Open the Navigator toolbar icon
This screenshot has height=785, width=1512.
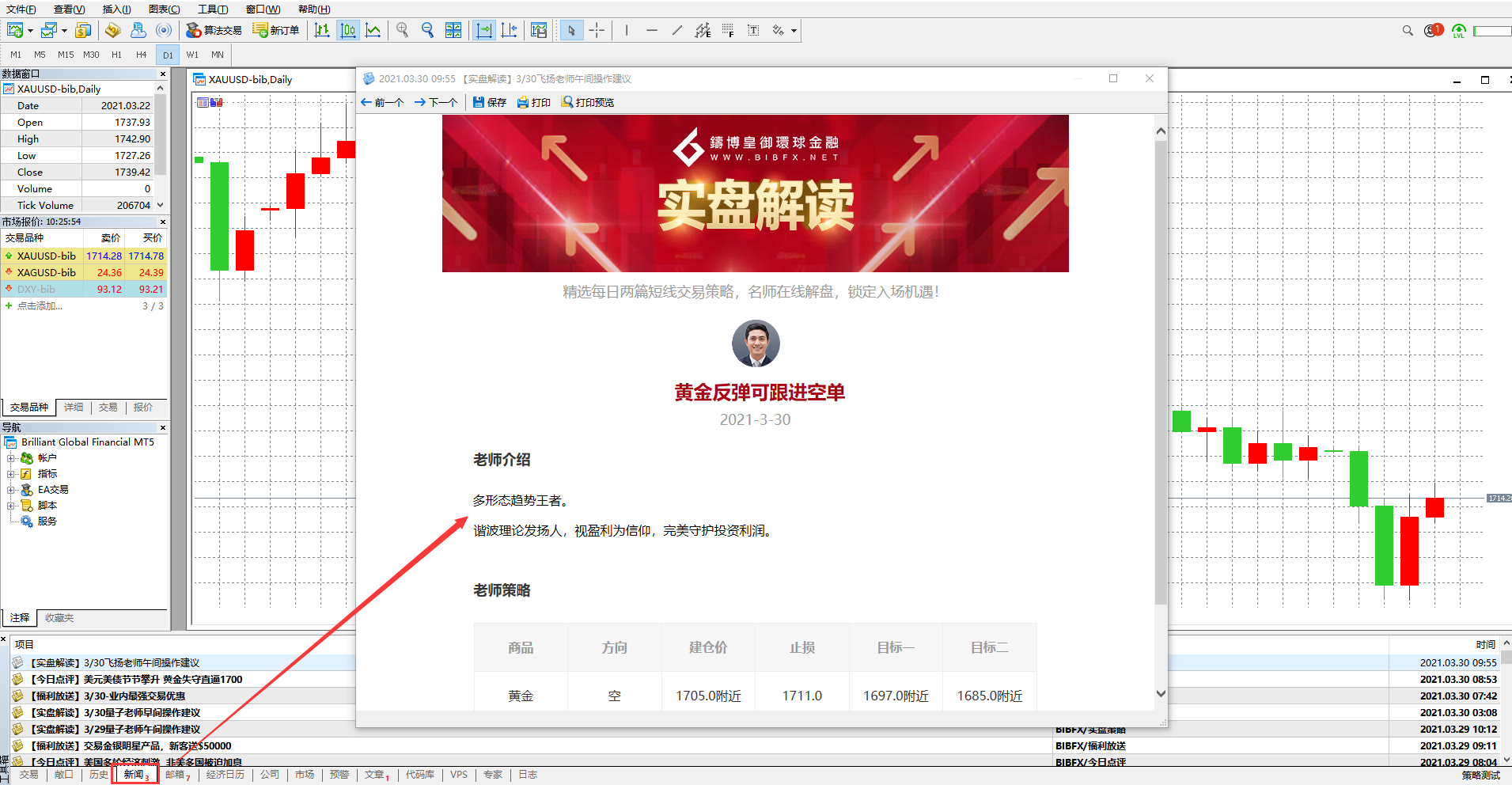pyautogui.click(x=138, y=30)
